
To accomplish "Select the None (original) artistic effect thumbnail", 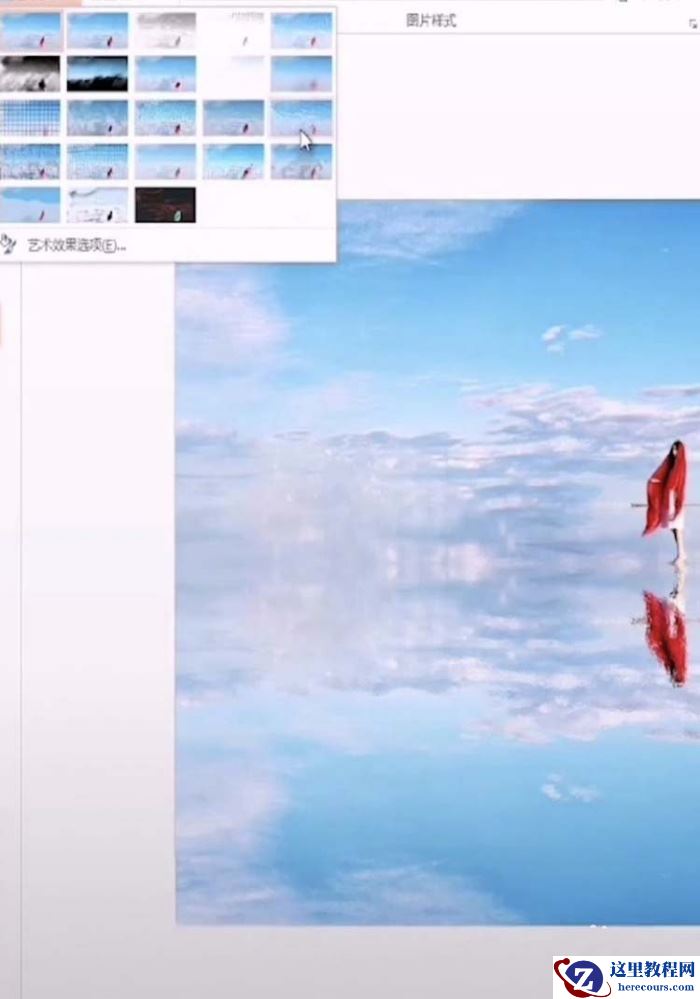I will [30, 31].
